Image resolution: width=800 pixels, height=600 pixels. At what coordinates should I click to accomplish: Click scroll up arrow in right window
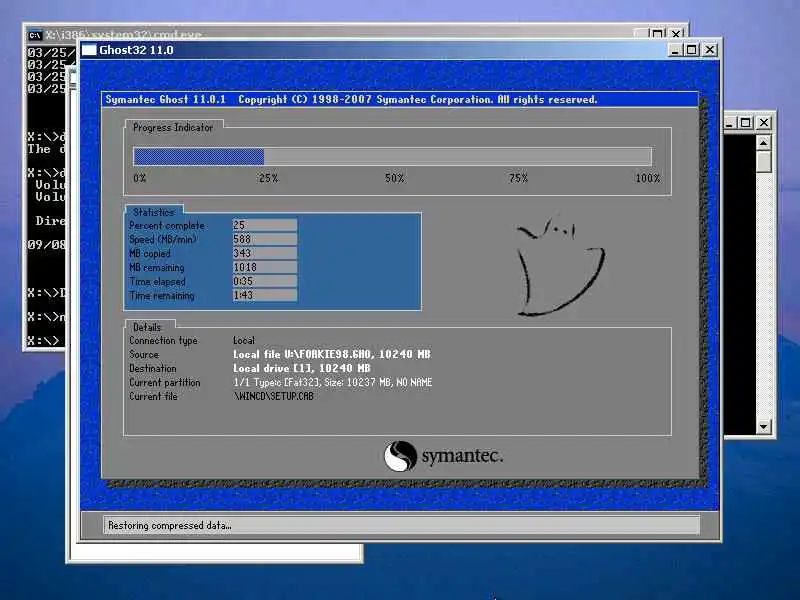pos(763,143)
